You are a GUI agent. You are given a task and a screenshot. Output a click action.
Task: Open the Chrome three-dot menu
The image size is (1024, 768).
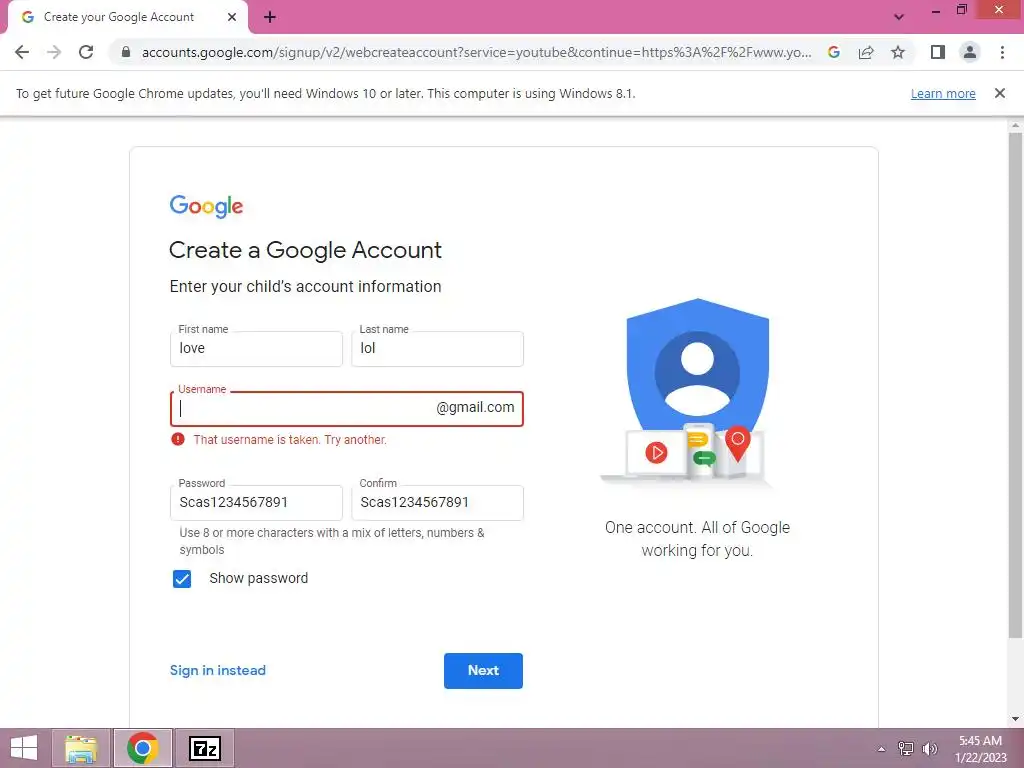(x=1002, y=52)
